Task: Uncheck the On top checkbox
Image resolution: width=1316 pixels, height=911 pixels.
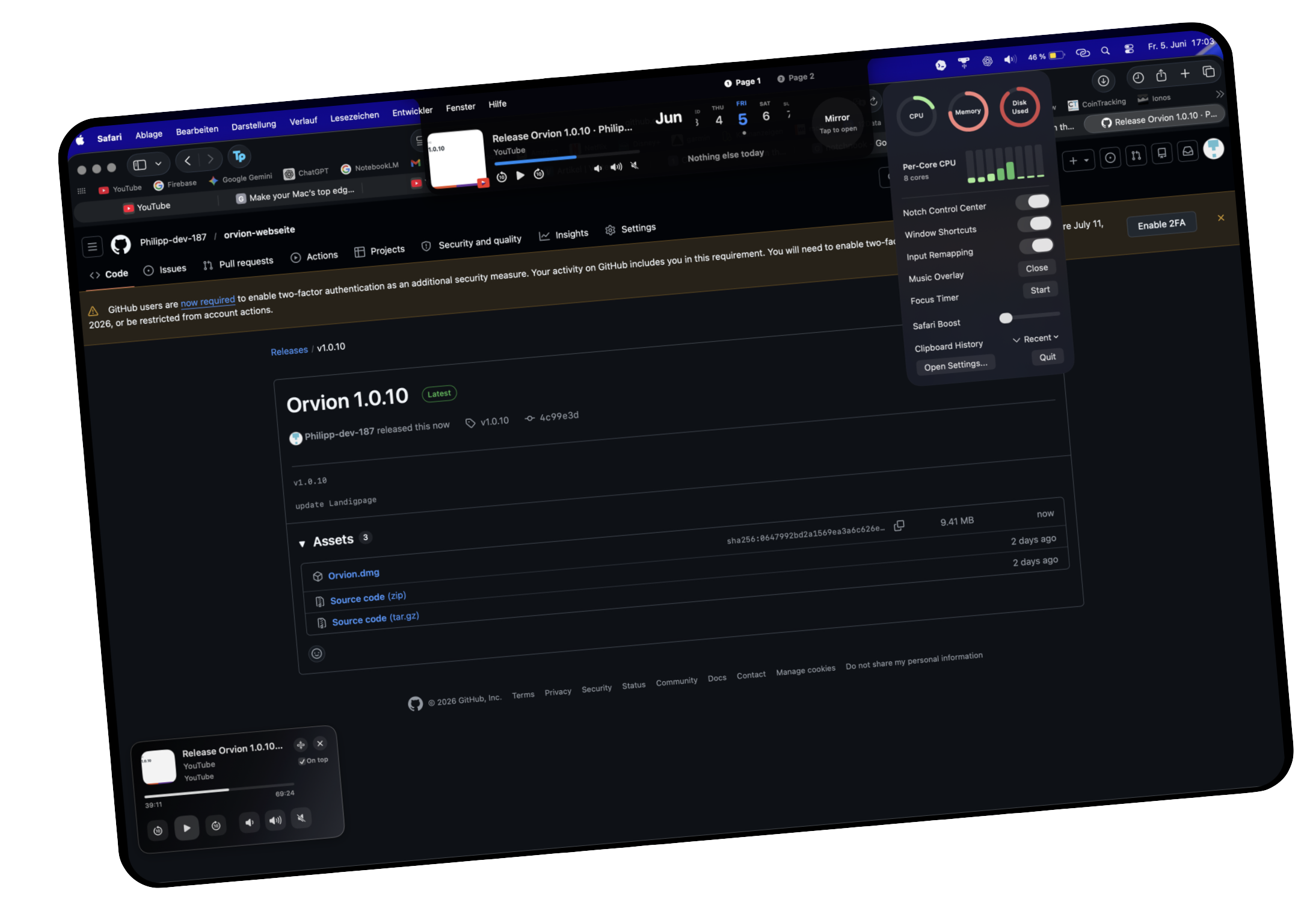Action: tap(302, 761)
